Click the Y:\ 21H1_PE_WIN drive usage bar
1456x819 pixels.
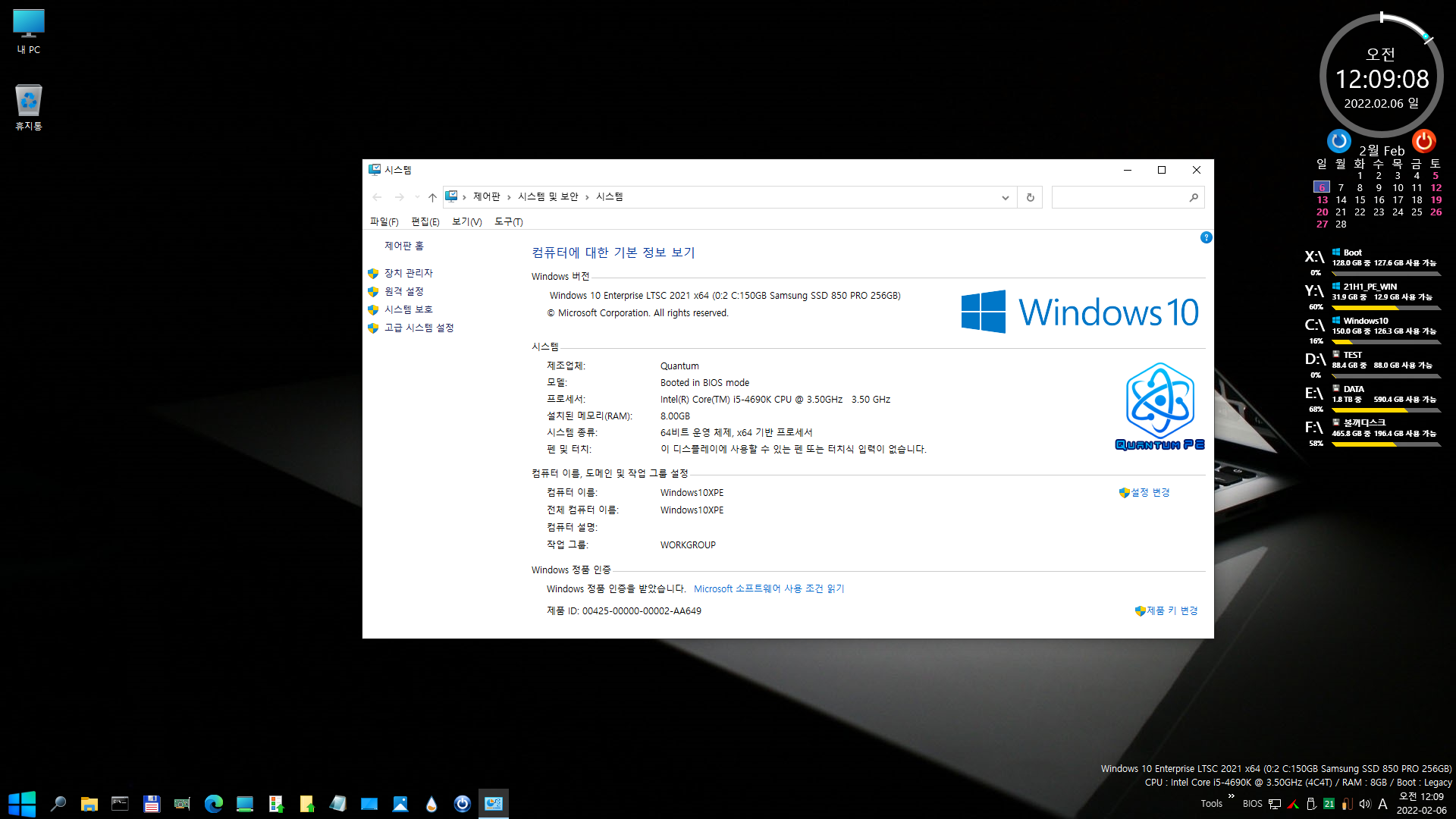pyautogui.click(x=1387, y=308)
